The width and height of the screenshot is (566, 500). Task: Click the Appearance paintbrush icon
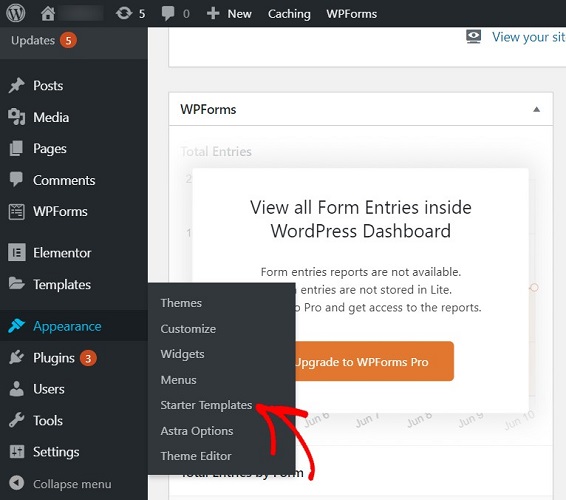tap(17, 326)
